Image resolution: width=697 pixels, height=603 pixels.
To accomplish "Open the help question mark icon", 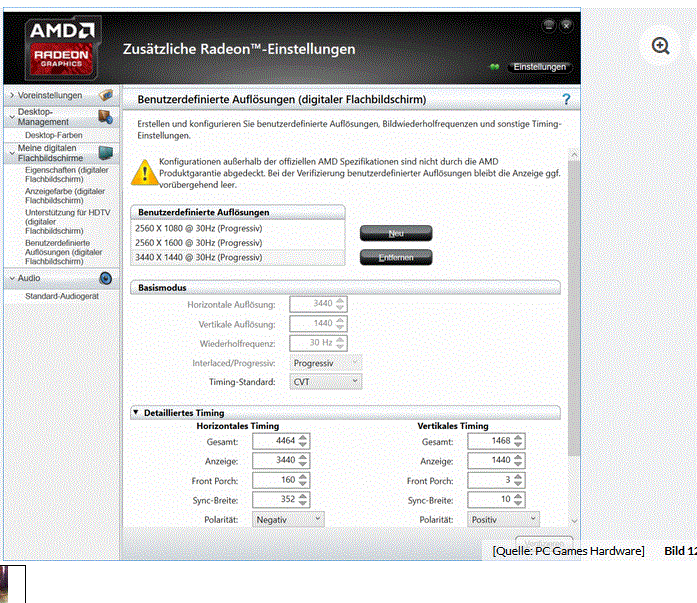I will tap(566, 99).
